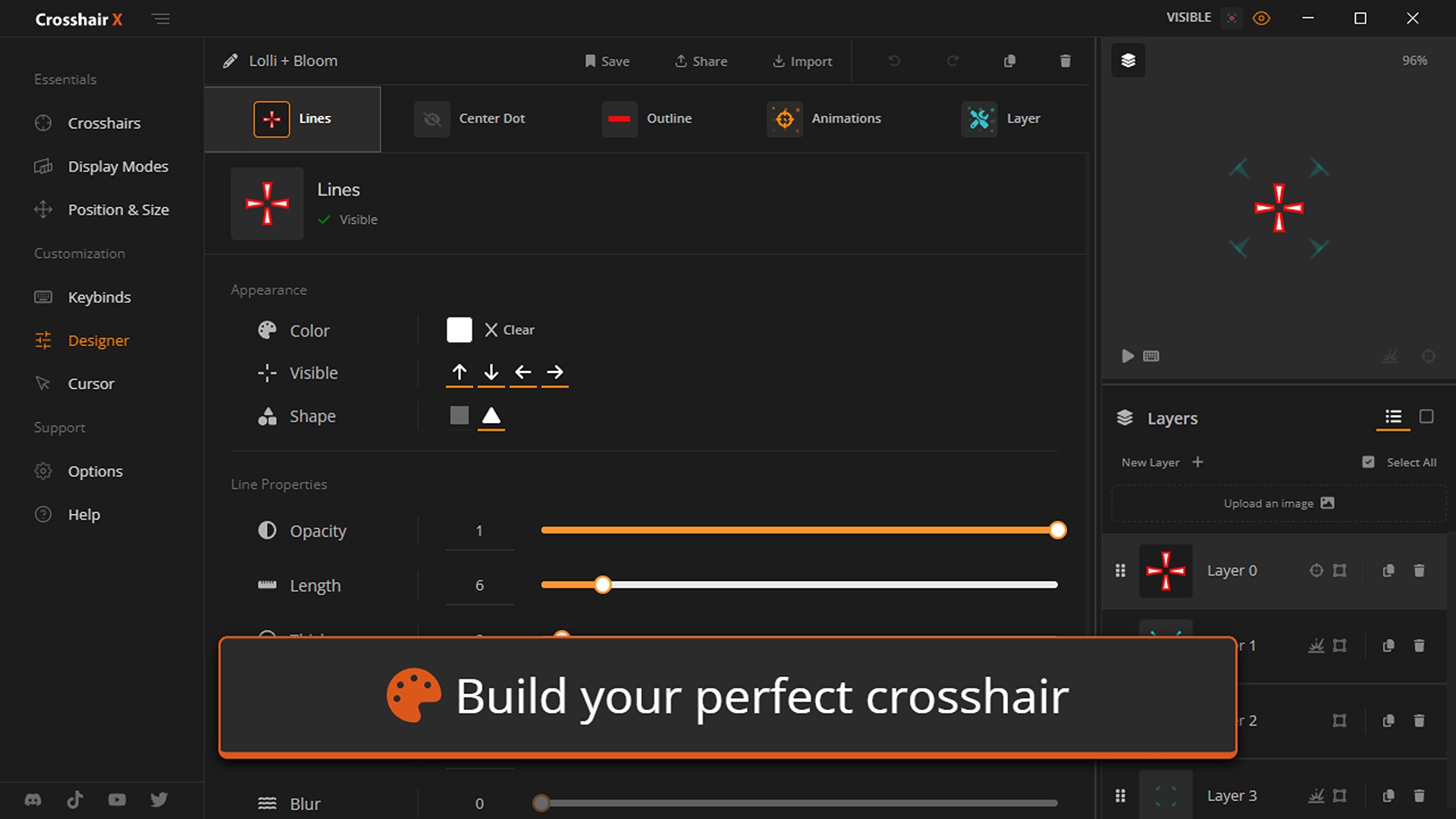Click the Layer tab icon with wrench
This screenshot has height=819, width=1456.
pyautogui.click(x=980, y=119)
